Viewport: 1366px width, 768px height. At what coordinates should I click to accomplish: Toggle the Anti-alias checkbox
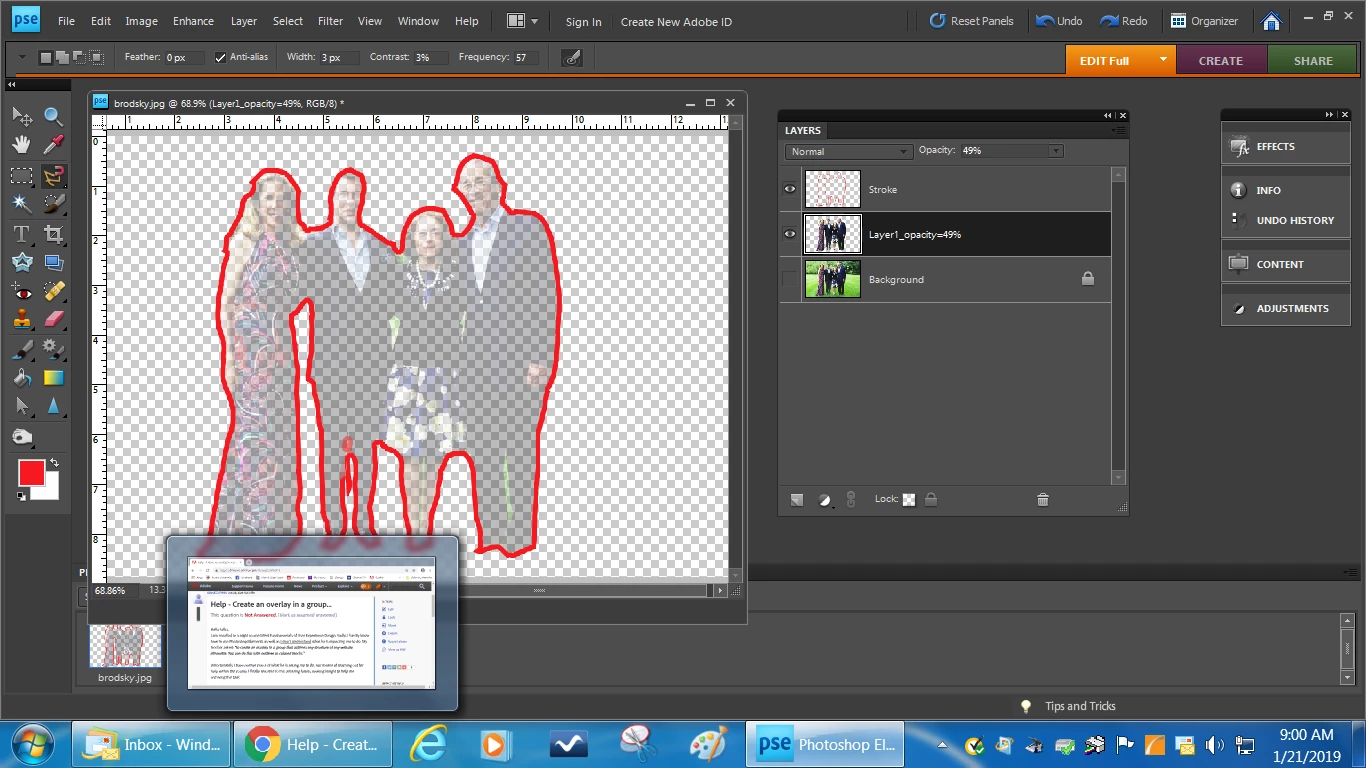pyautogui.click(x=220, y=58)
